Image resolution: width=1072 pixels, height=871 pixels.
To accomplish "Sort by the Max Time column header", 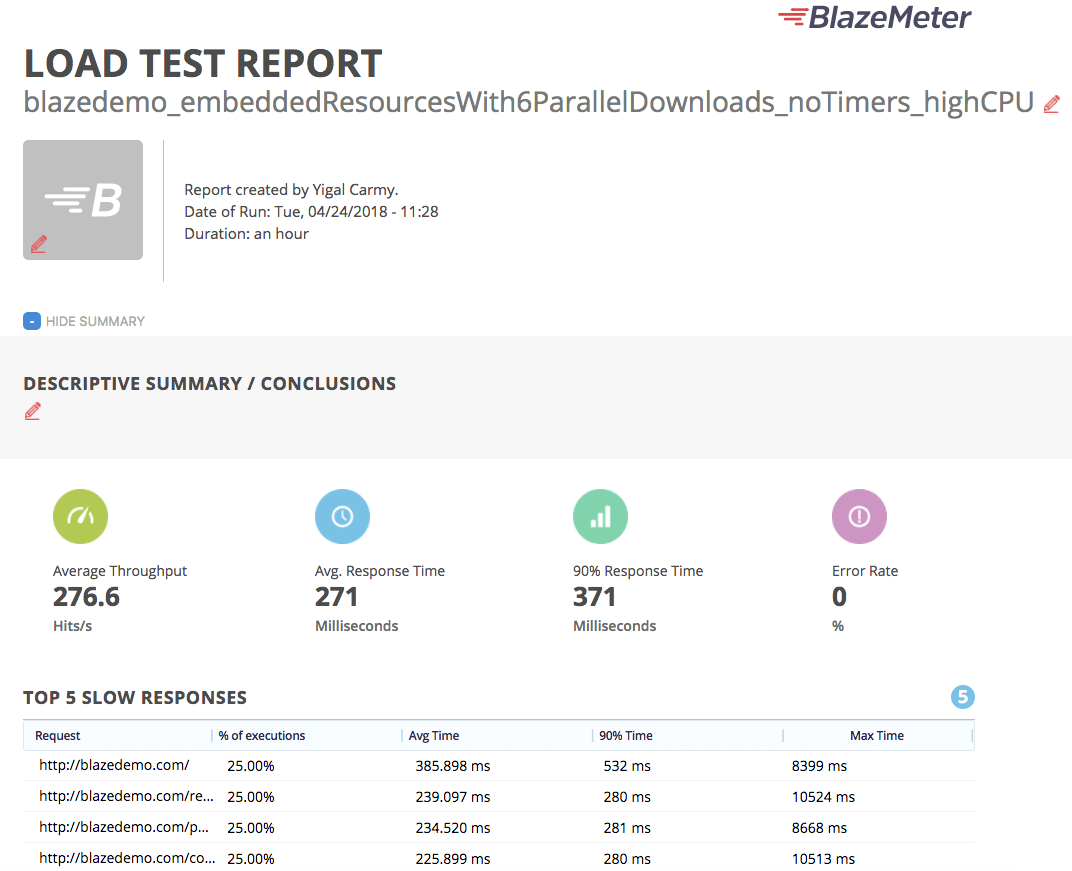I will [x=877, y=736].
